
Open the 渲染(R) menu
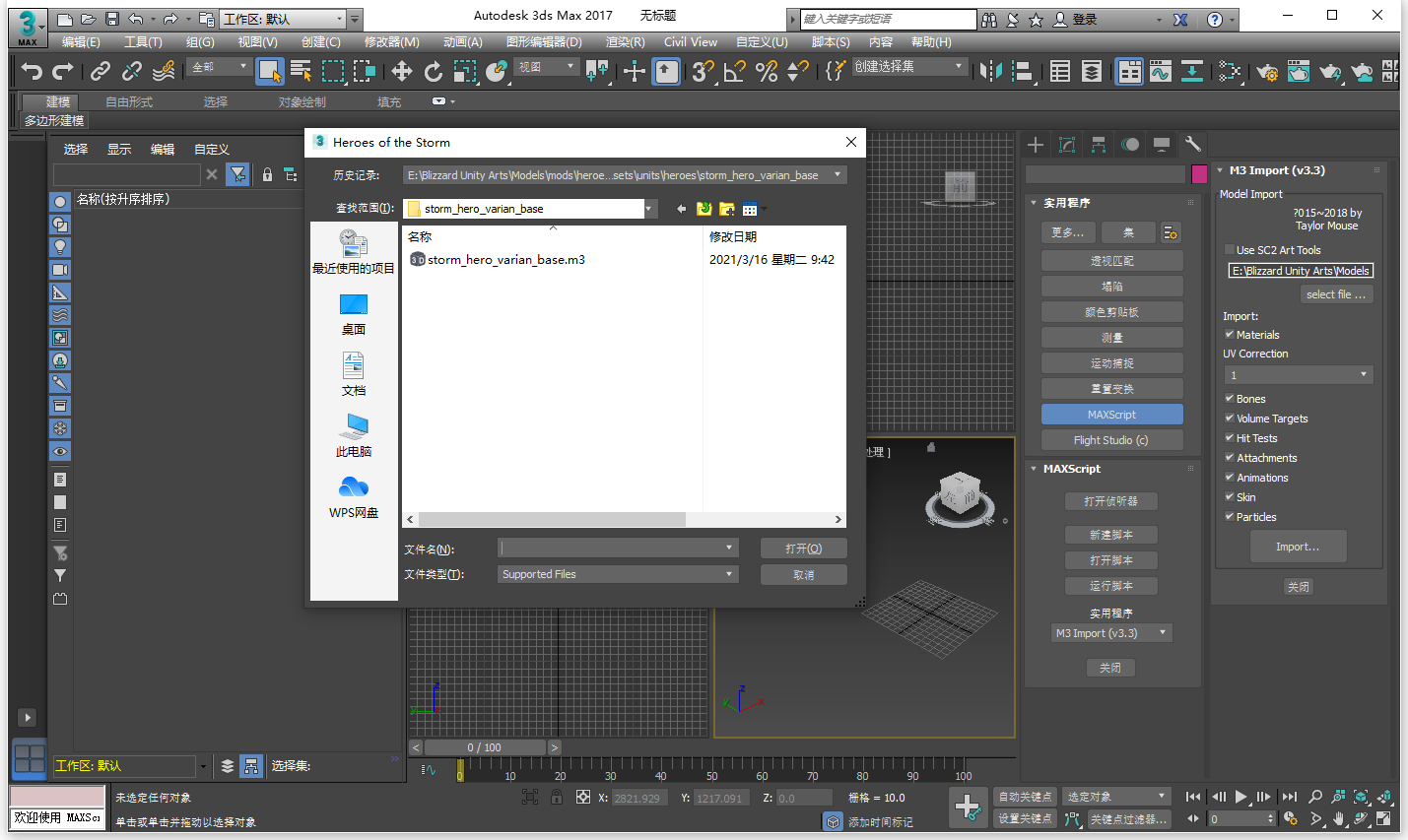tap(625, 42)
